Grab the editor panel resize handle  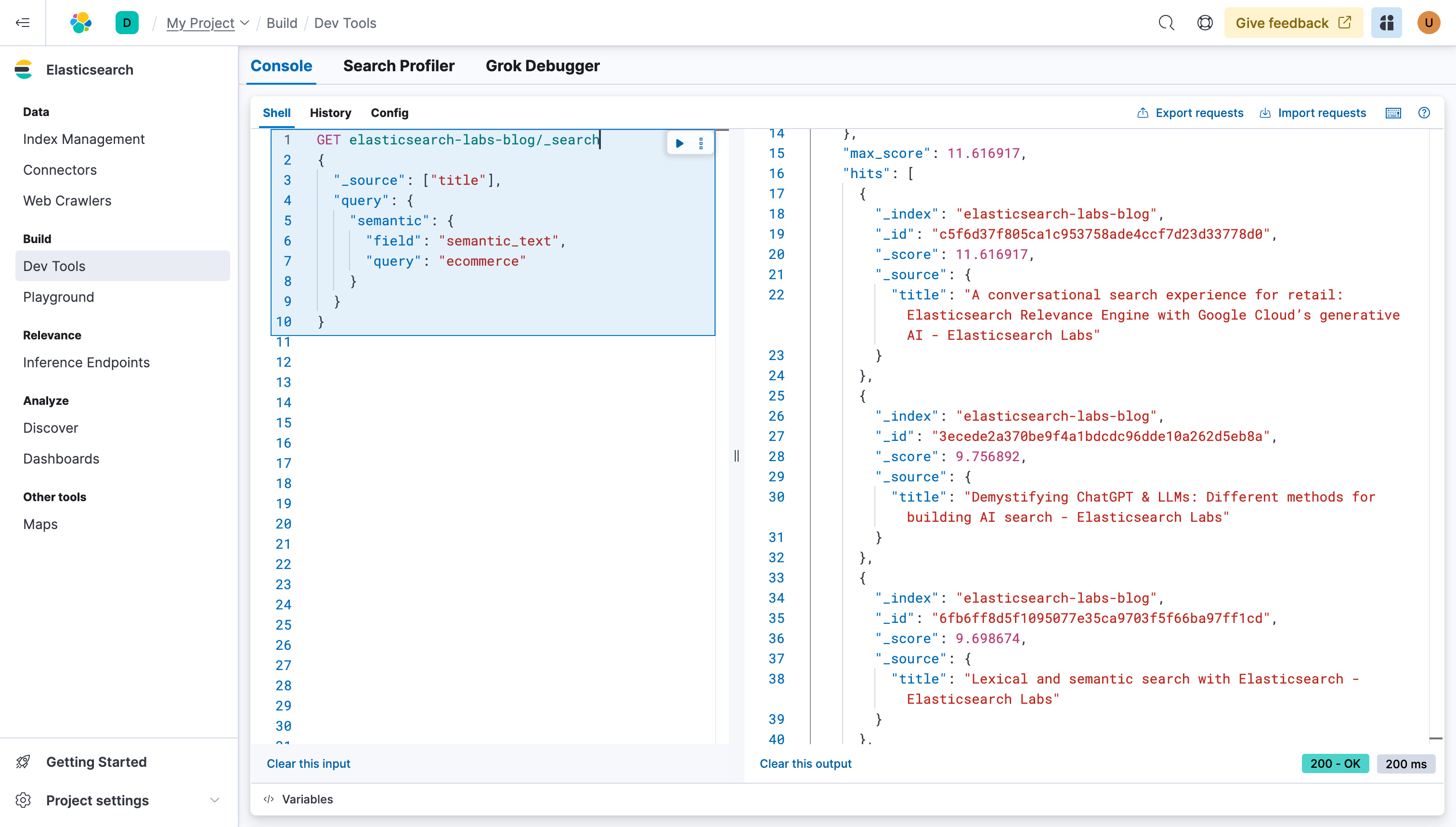[x=736, y=455]
